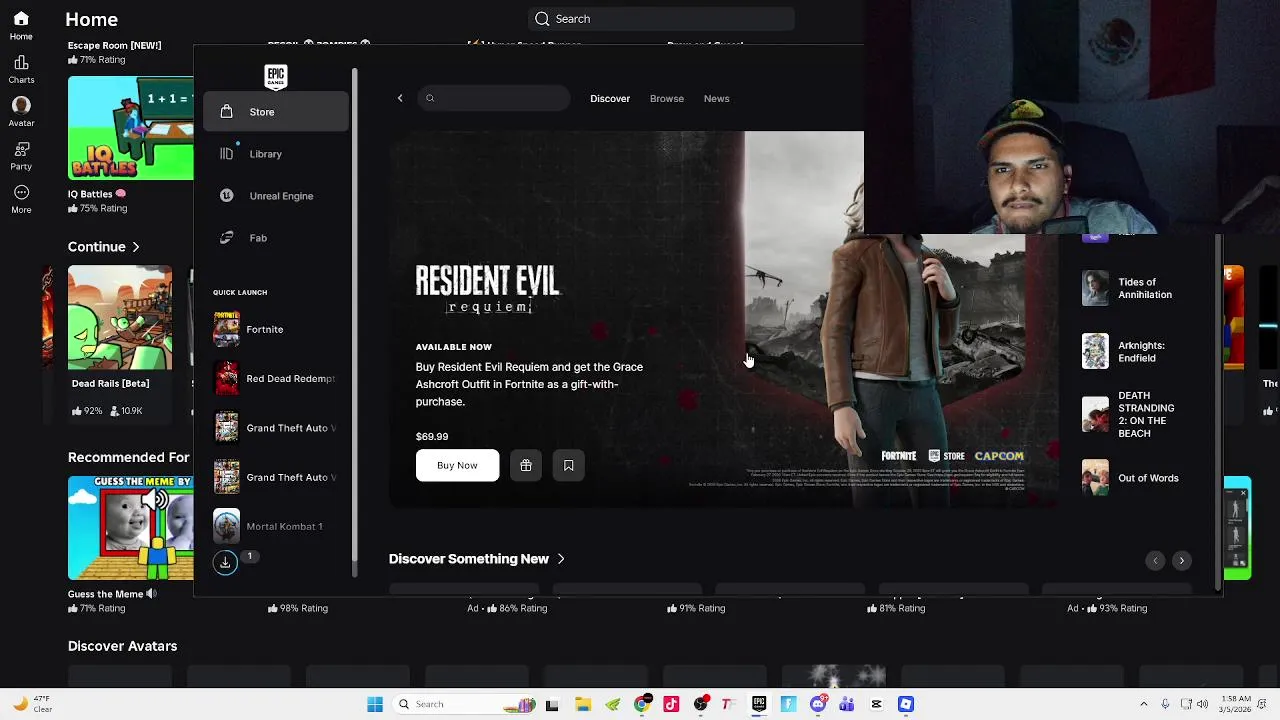The width and height of the screenshot is (1280, 720).
Task: Open TikTok from taskbar
Action: click(x=671, y=704)
